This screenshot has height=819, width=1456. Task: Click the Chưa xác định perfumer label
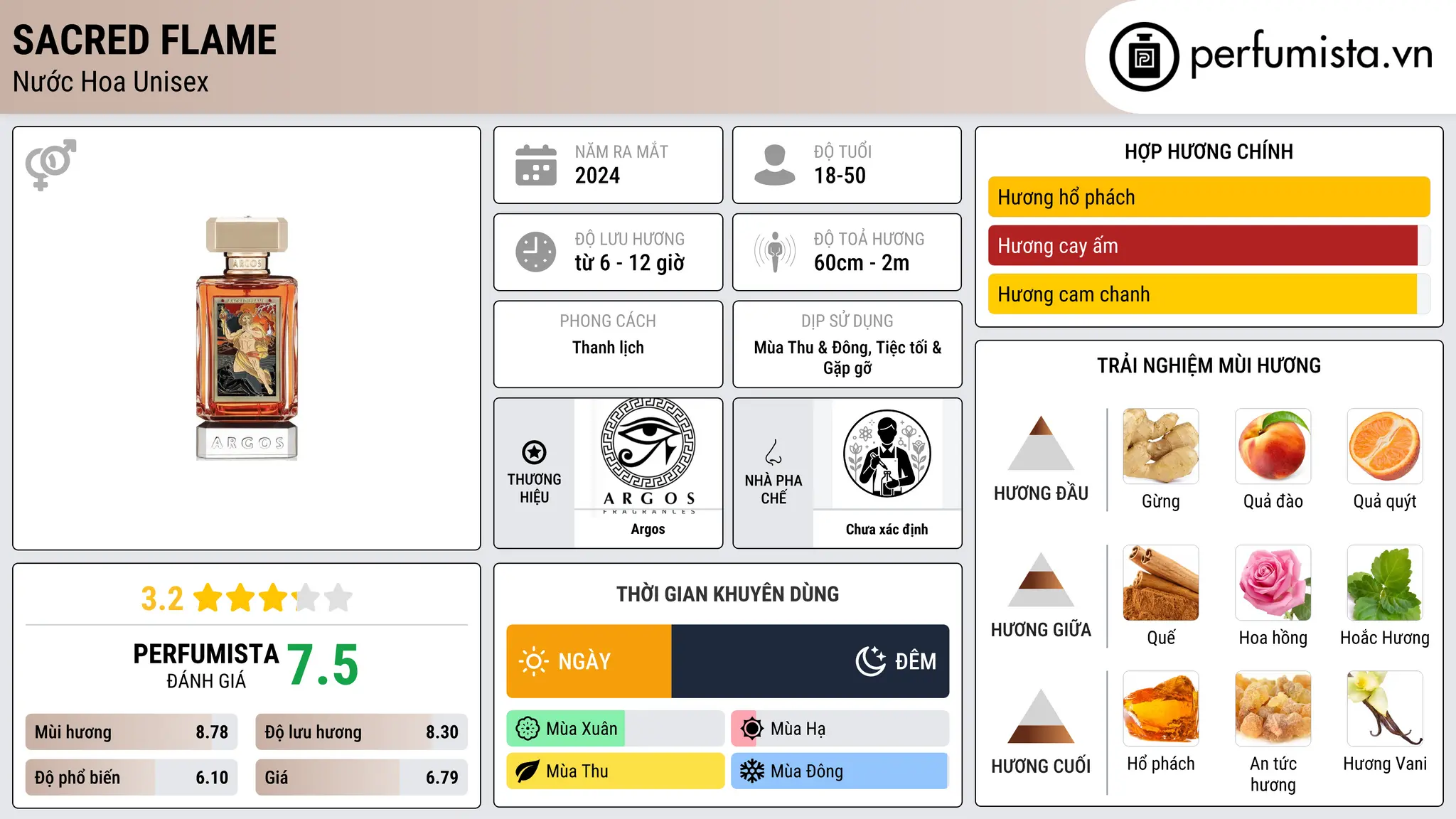click(x=887, y=530)
